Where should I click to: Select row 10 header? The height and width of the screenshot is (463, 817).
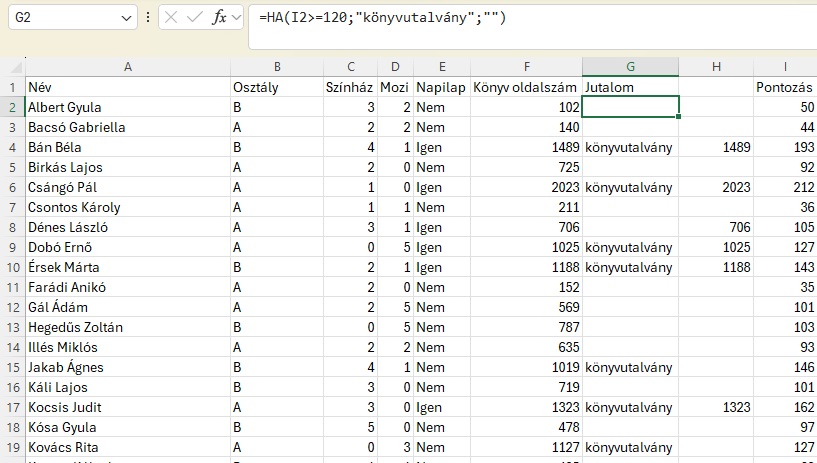13,267
